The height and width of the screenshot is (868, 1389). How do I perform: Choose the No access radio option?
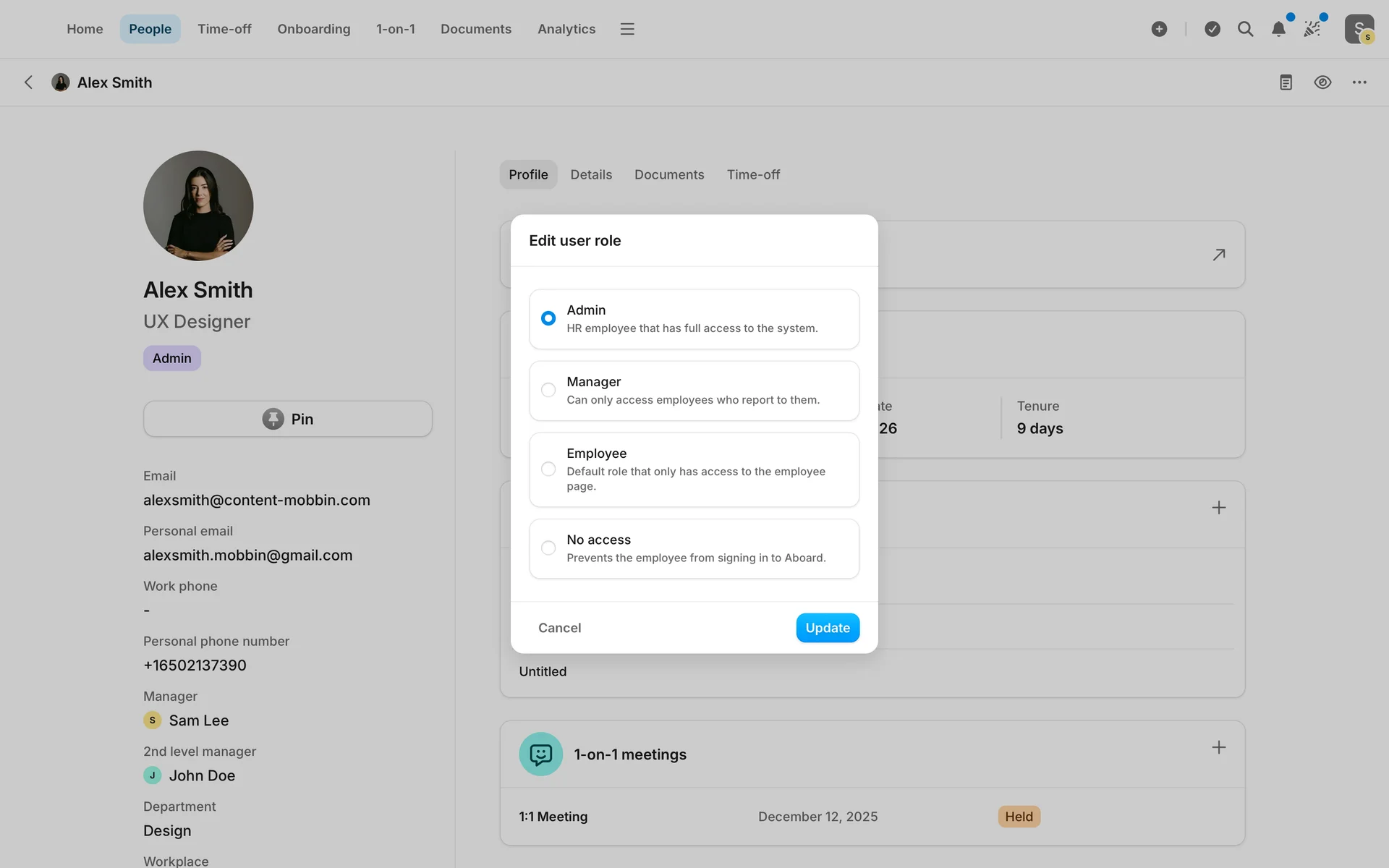tap(548, 548)
